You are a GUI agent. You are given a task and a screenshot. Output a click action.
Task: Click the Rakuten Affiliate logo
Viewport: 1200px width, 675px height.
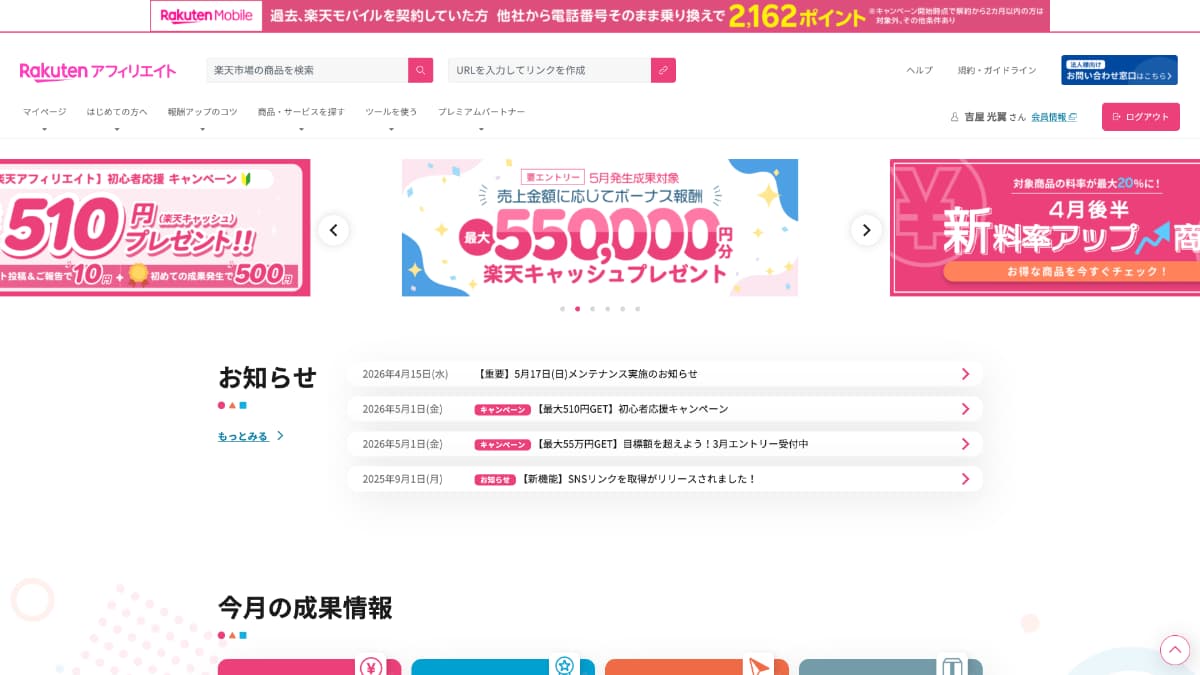click(98, 71)
